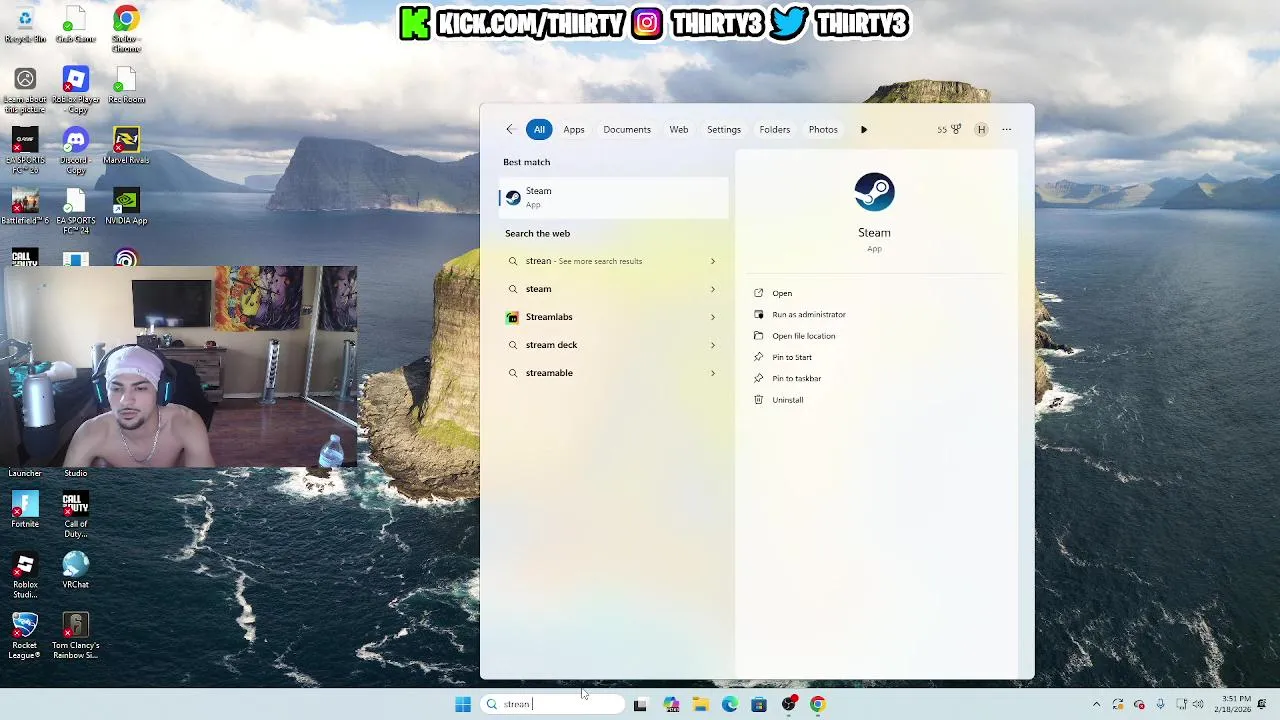Open Copilot icon on the taskbar
This screenshot has height=720, width=1280.
671,704
